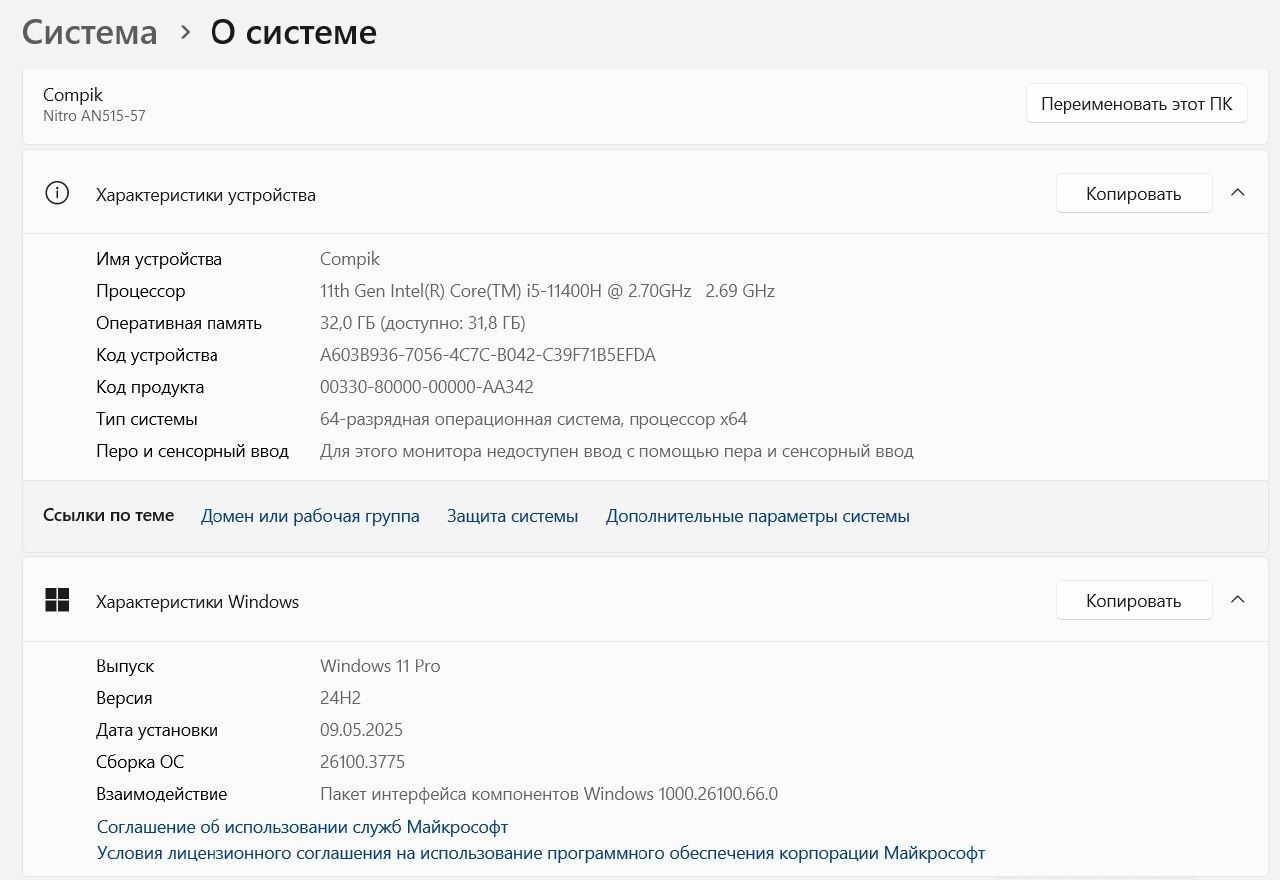Click the RAM value 32,0 ГБ
This screenshot has height=880, width=1280.
[422, 323]
